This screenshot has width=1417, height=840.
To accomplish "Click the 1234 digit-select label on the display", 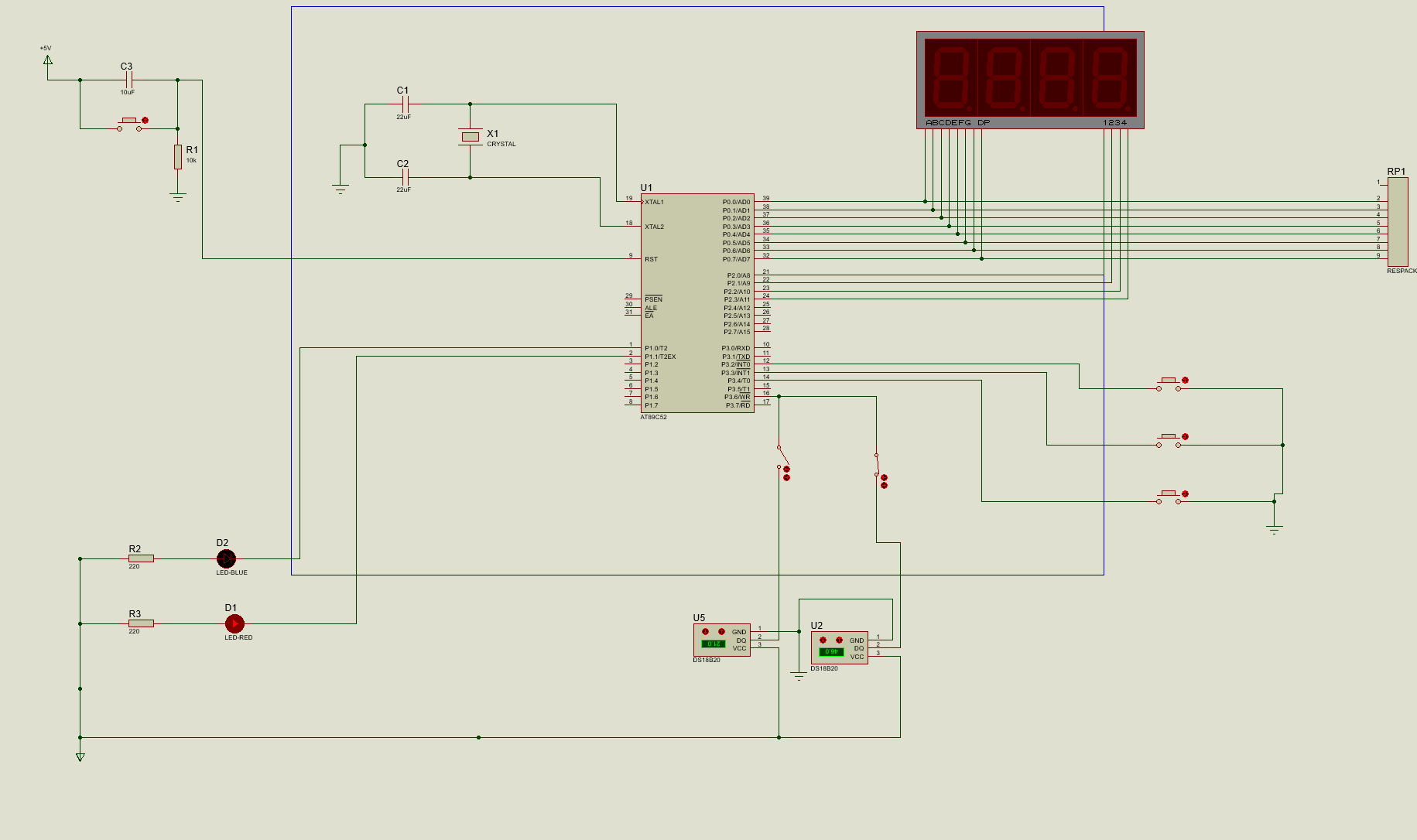I will [x=1115, y=123].
